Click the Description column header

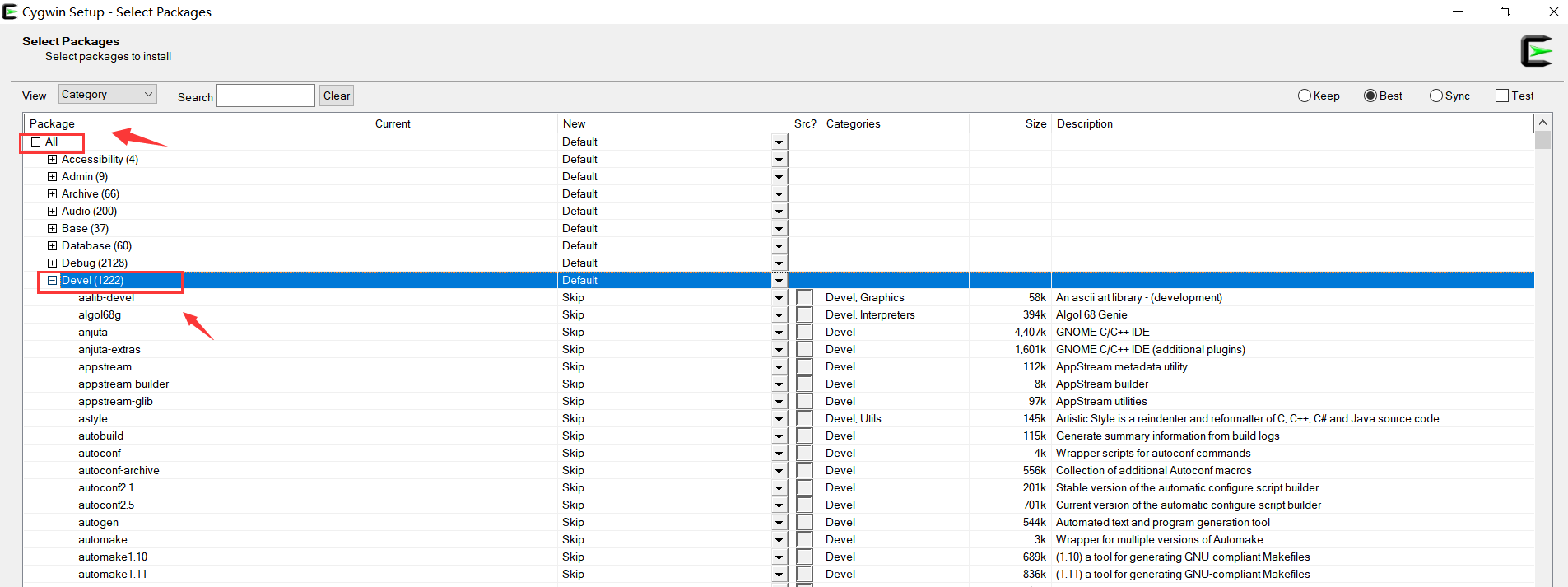[x=1292, y=123]
